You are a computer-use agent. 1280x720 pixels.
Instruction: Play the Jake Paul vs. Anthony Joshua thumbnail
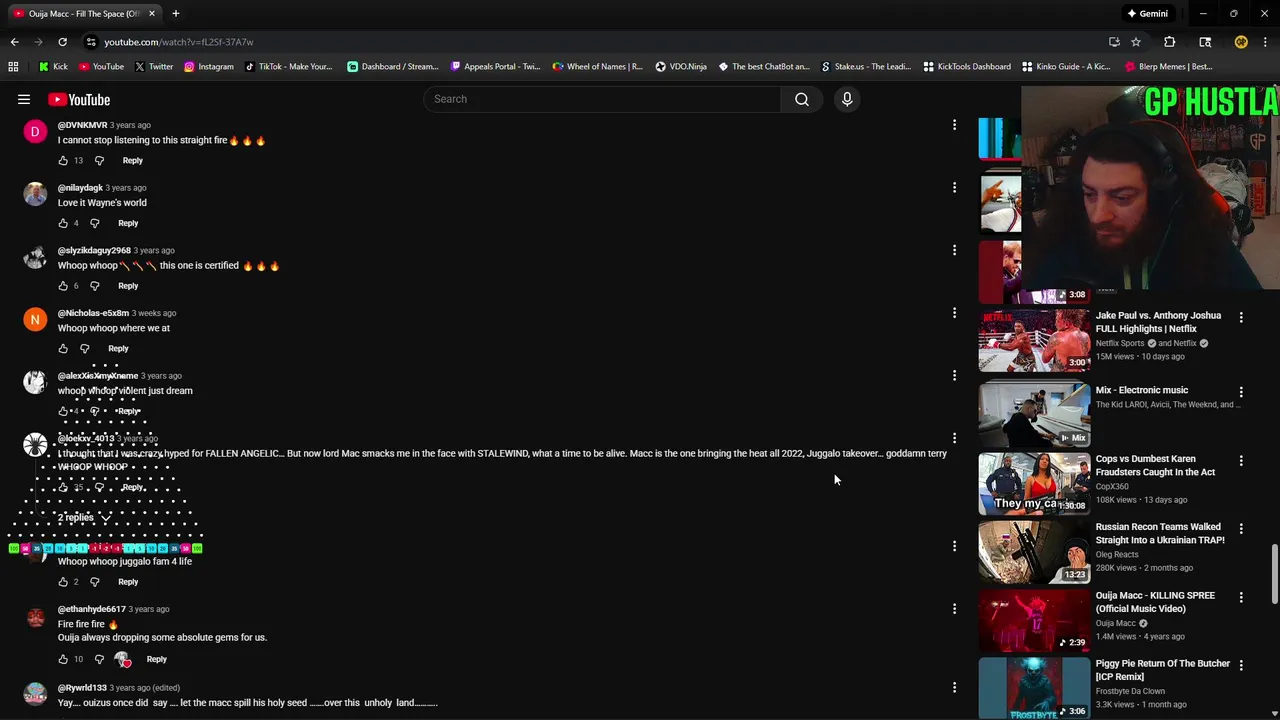point(1034,341)
